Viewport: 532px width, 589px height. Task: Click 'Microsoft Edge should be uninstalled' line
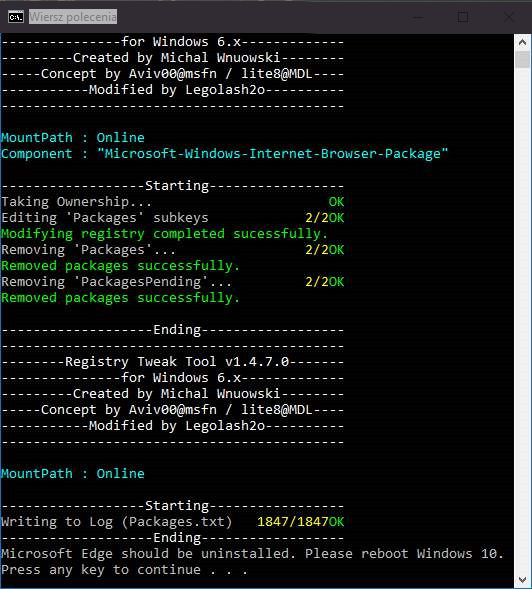tap(252, 554)
